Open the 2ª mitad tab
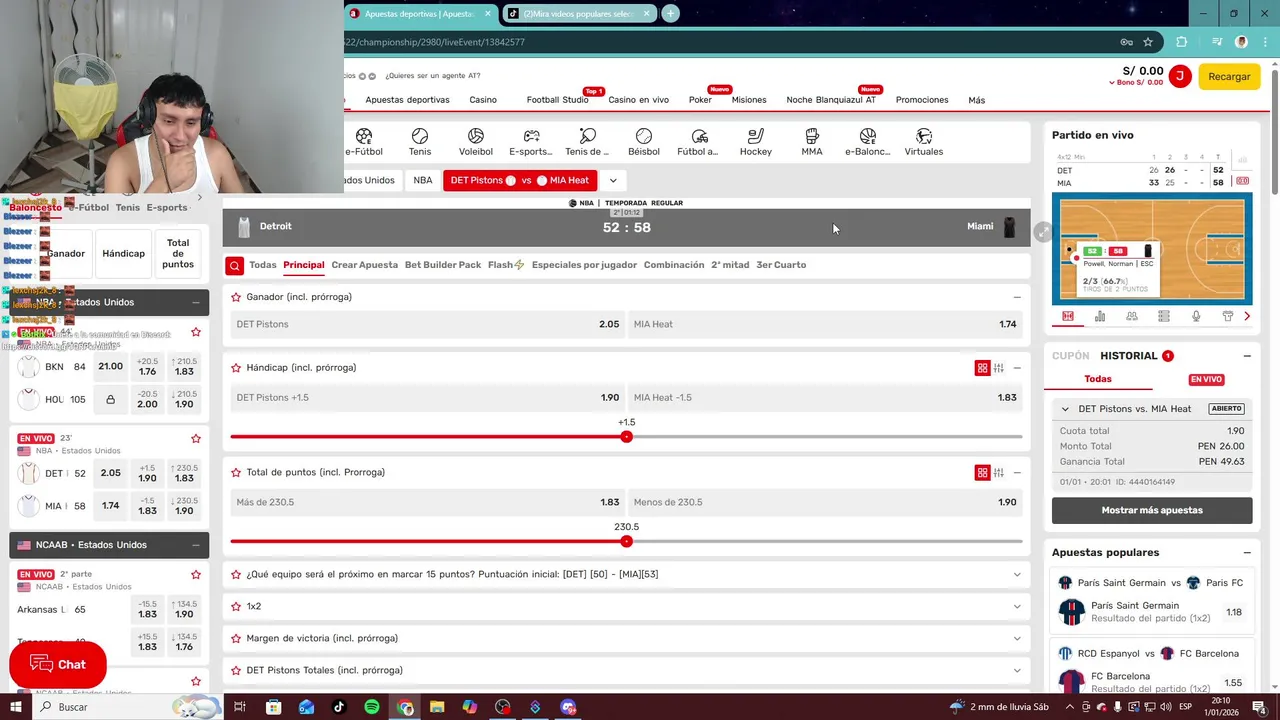The width and height of the screenshot is (1280, 720). click(730, 265)
